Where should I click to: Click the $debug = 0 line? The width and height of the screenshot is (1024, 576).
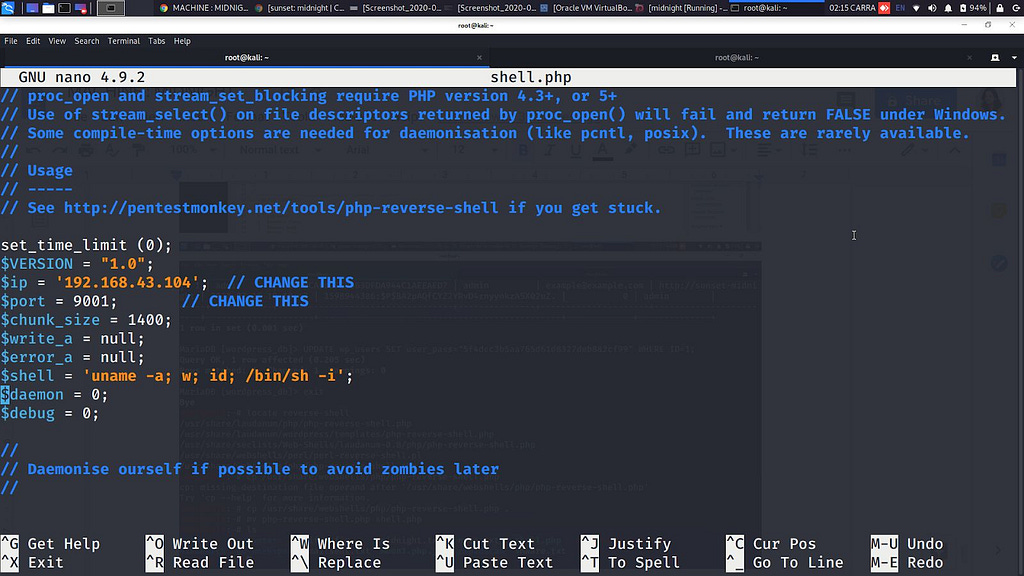pos(50,413)
